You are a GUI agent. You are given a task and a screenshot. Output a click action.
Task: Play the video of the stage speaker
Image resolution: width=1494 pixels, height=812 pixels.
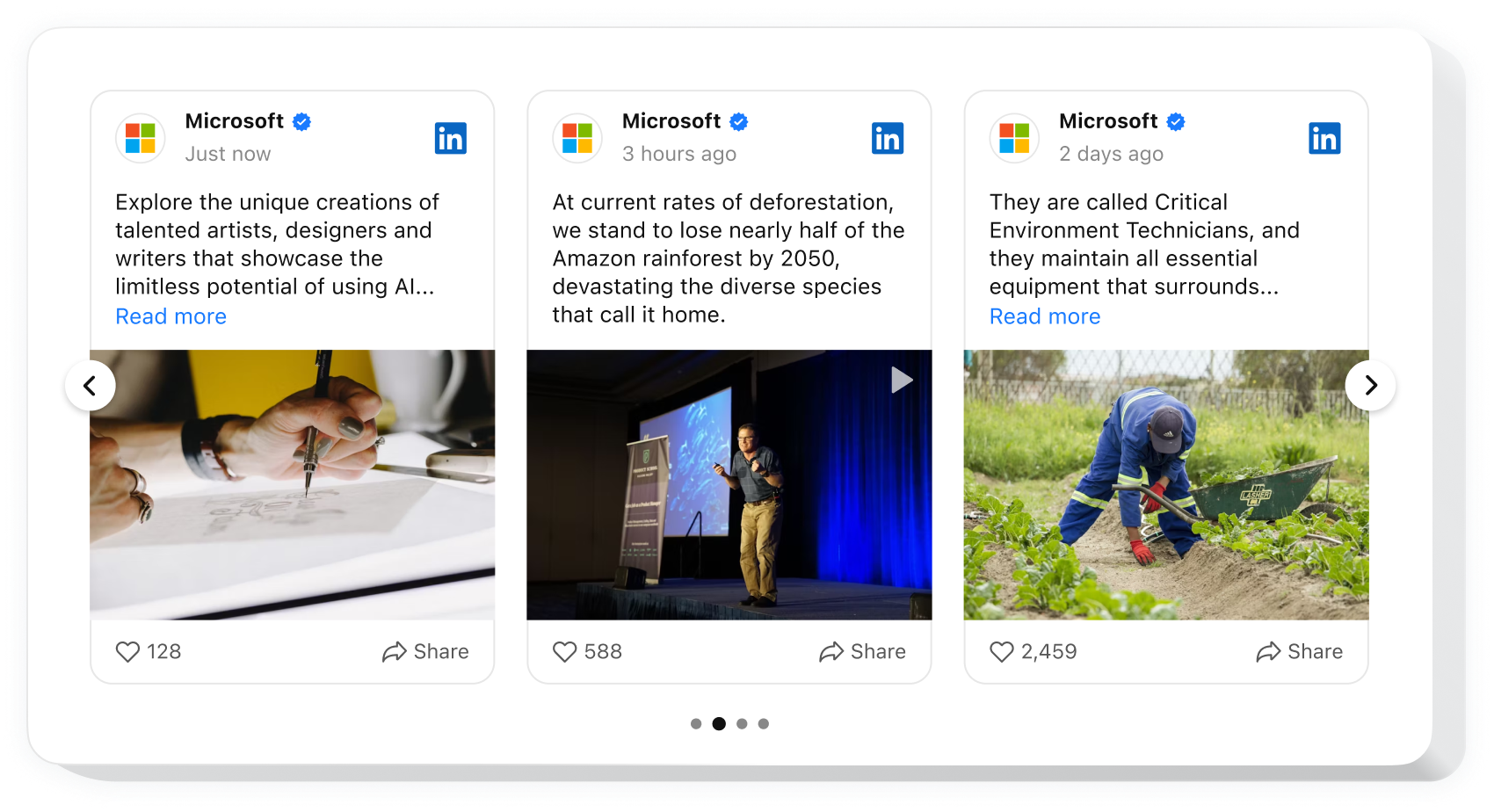[x=902, y=380]
